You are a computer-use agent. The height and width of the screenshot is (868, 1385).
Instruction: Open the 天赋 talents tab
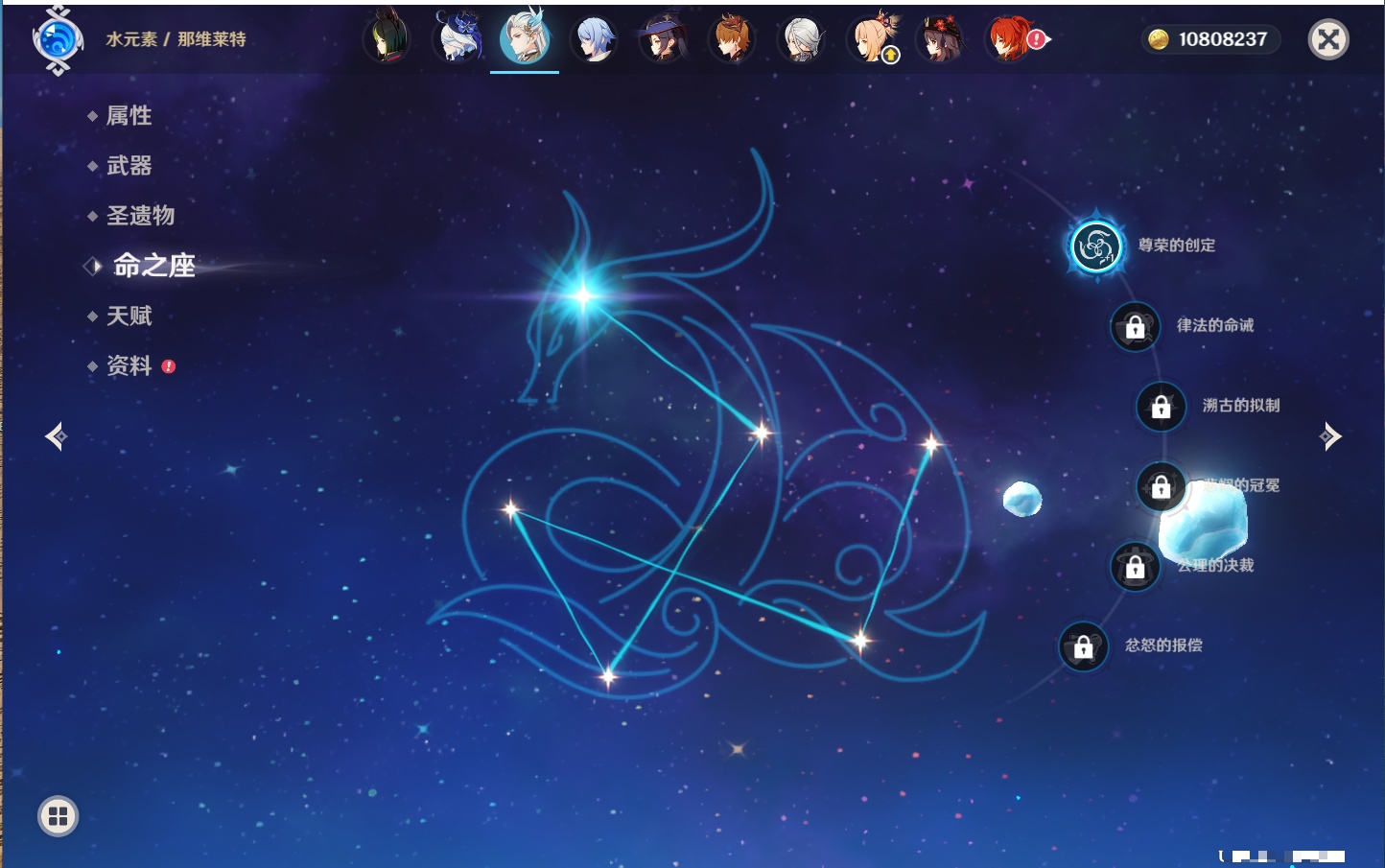tap(129, 316)
